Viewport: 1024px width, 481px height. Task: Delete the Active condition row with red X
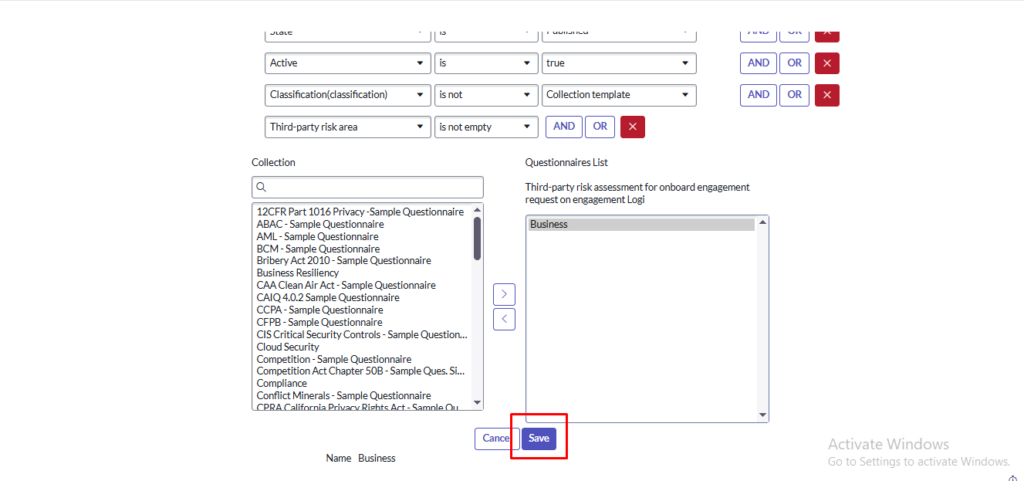point(827,63)
